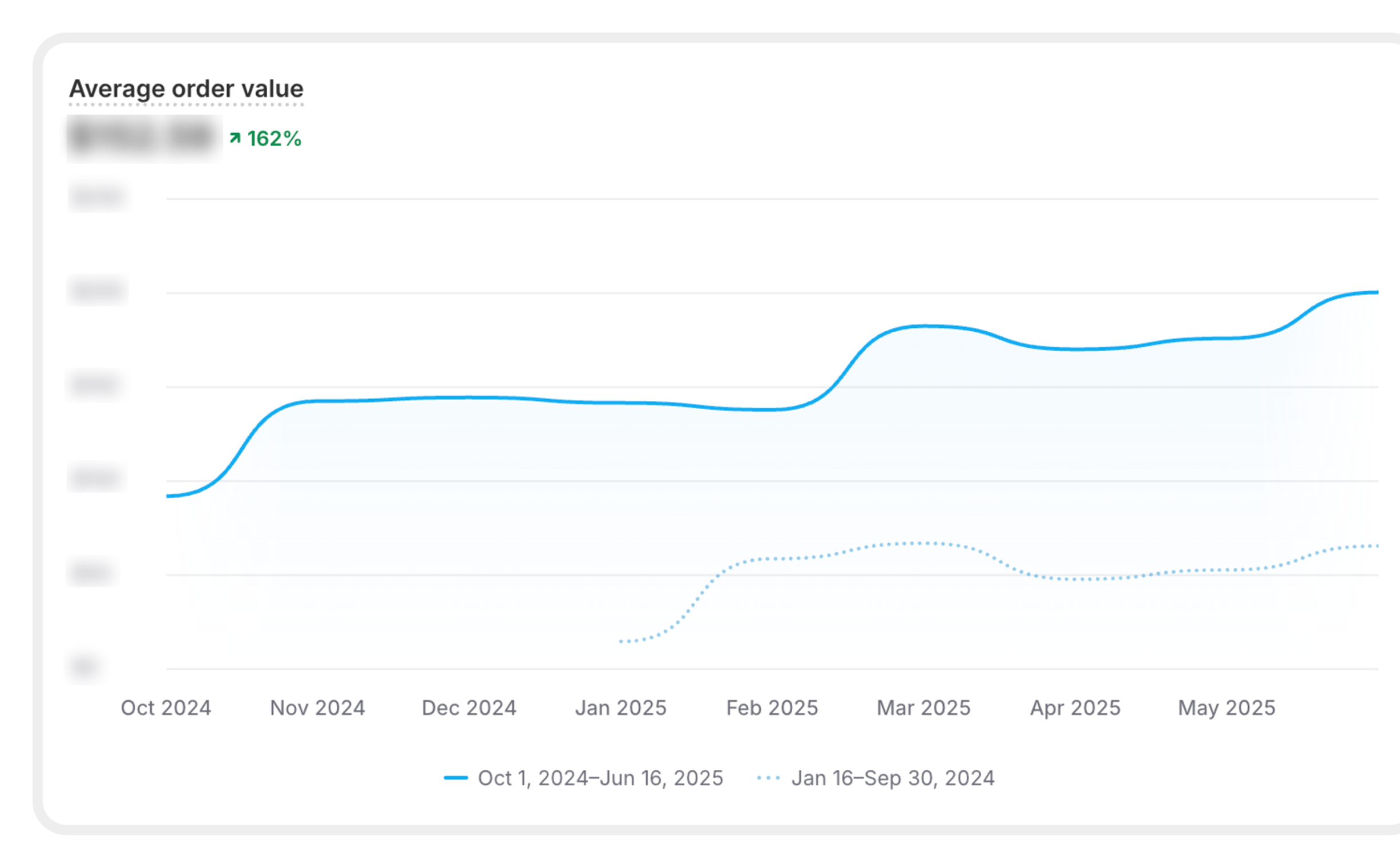Click the Nov 2024 x-axis label

point(317,708)
